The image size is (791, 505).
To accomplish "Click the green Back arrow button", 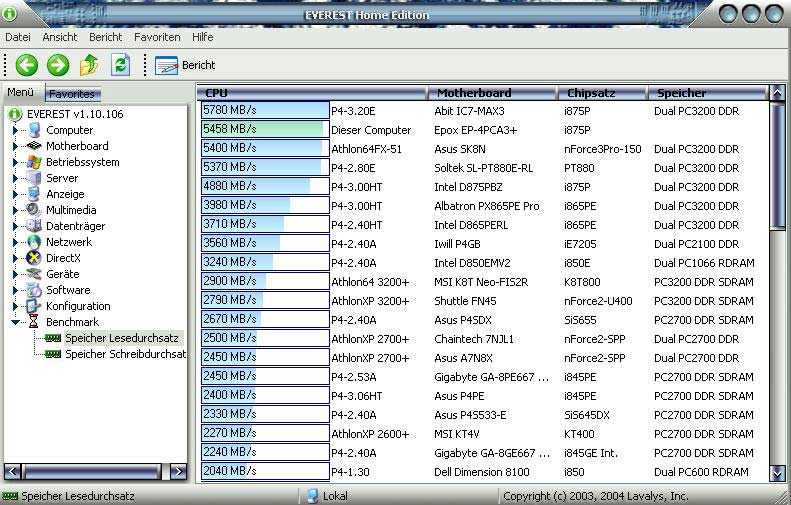I will [x=27, y=65].
